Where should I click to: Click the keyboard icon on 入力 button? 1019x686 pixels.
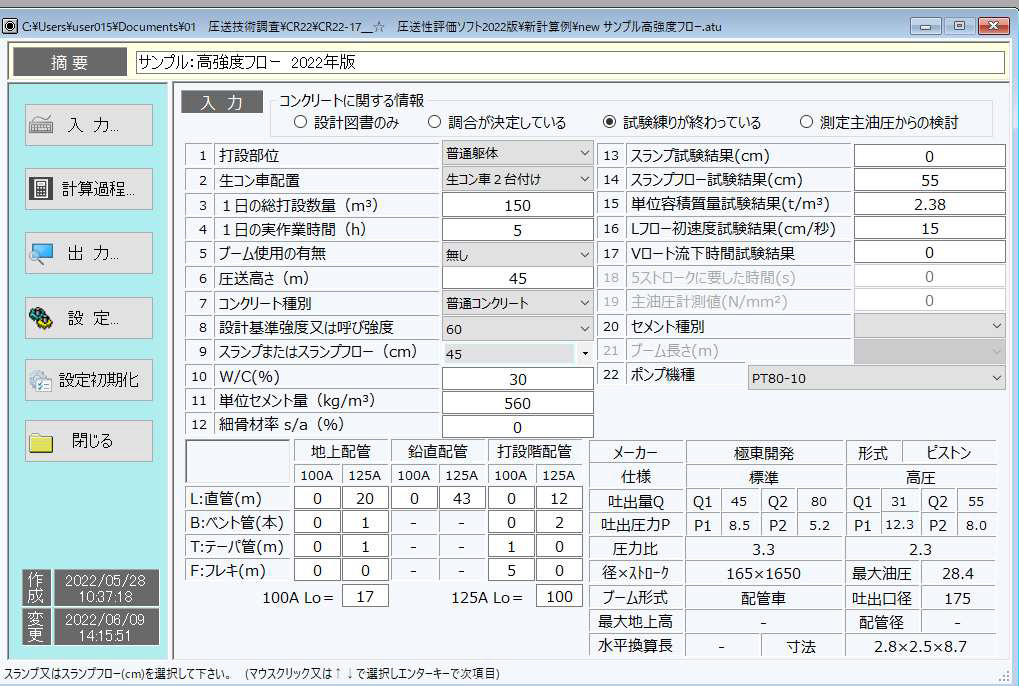click(x=41, y=124)
